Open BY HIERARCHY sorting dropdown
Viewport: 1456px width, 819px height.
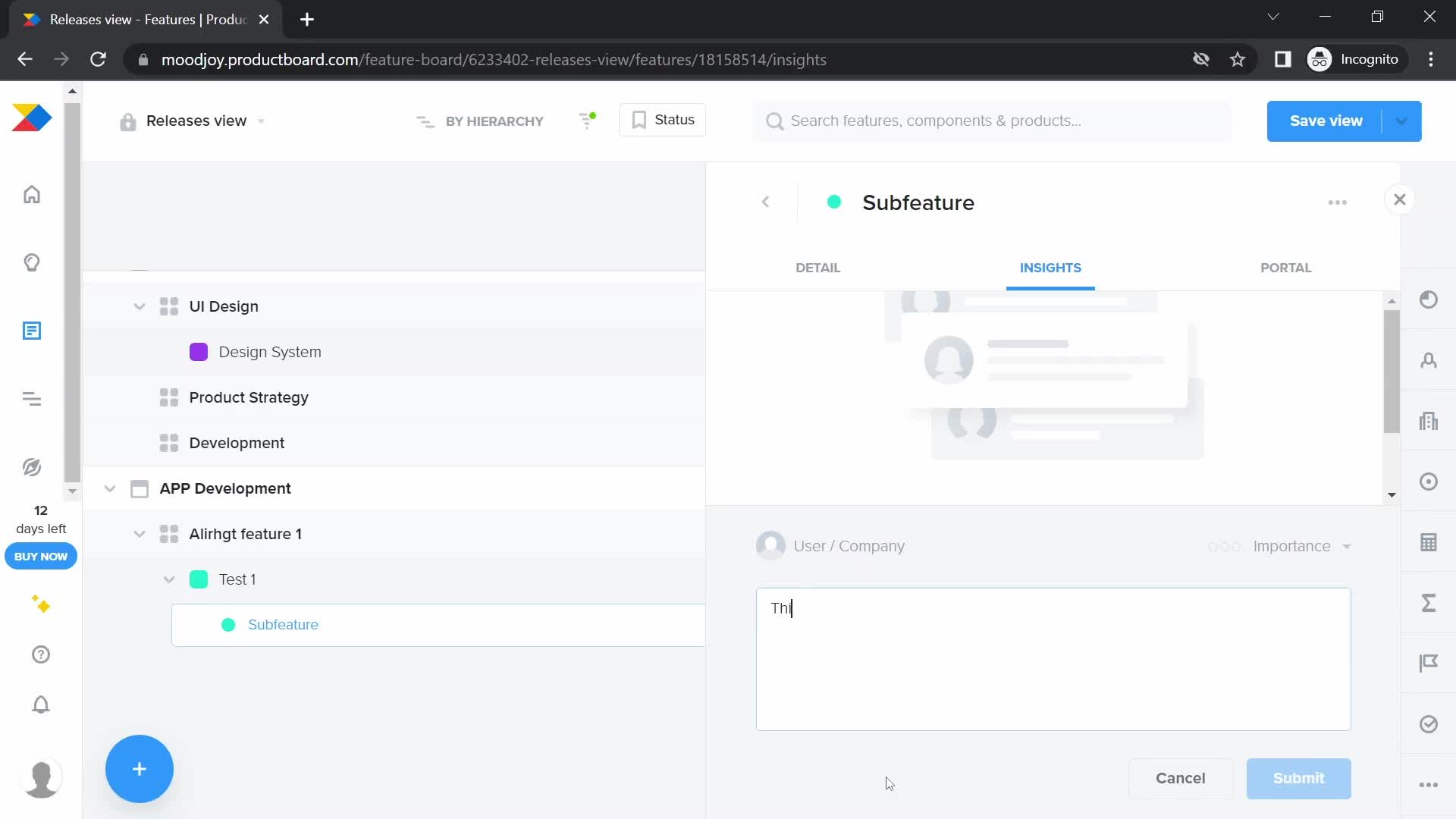click(480, 121)
